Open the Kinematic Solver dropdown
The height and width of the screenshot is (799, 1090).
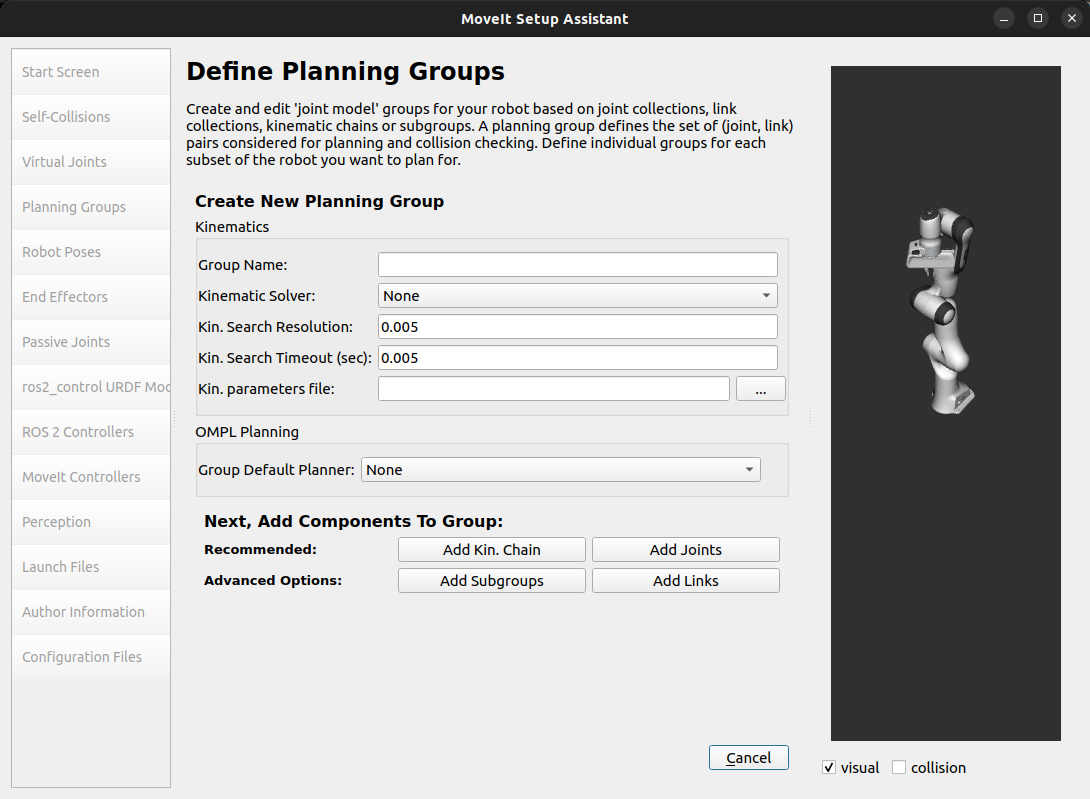[x=577, y=295]
